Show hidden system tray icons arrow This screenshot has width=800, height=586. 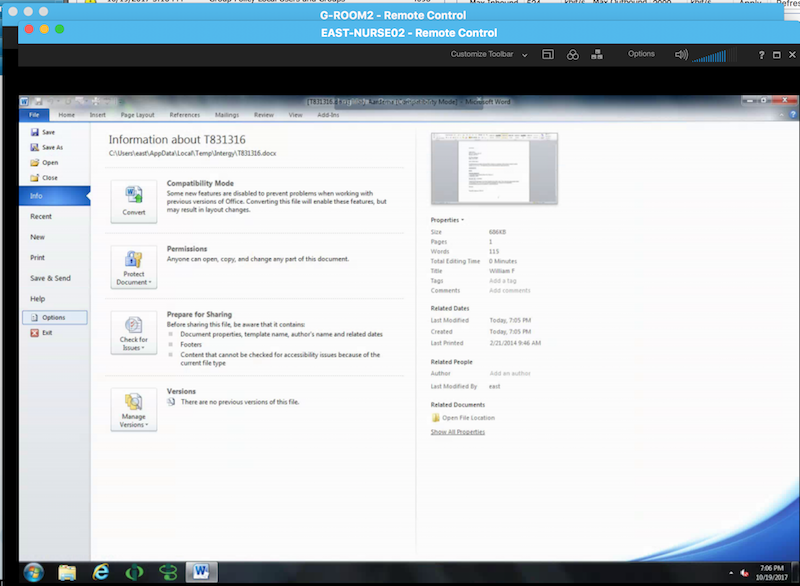(731, 573)
